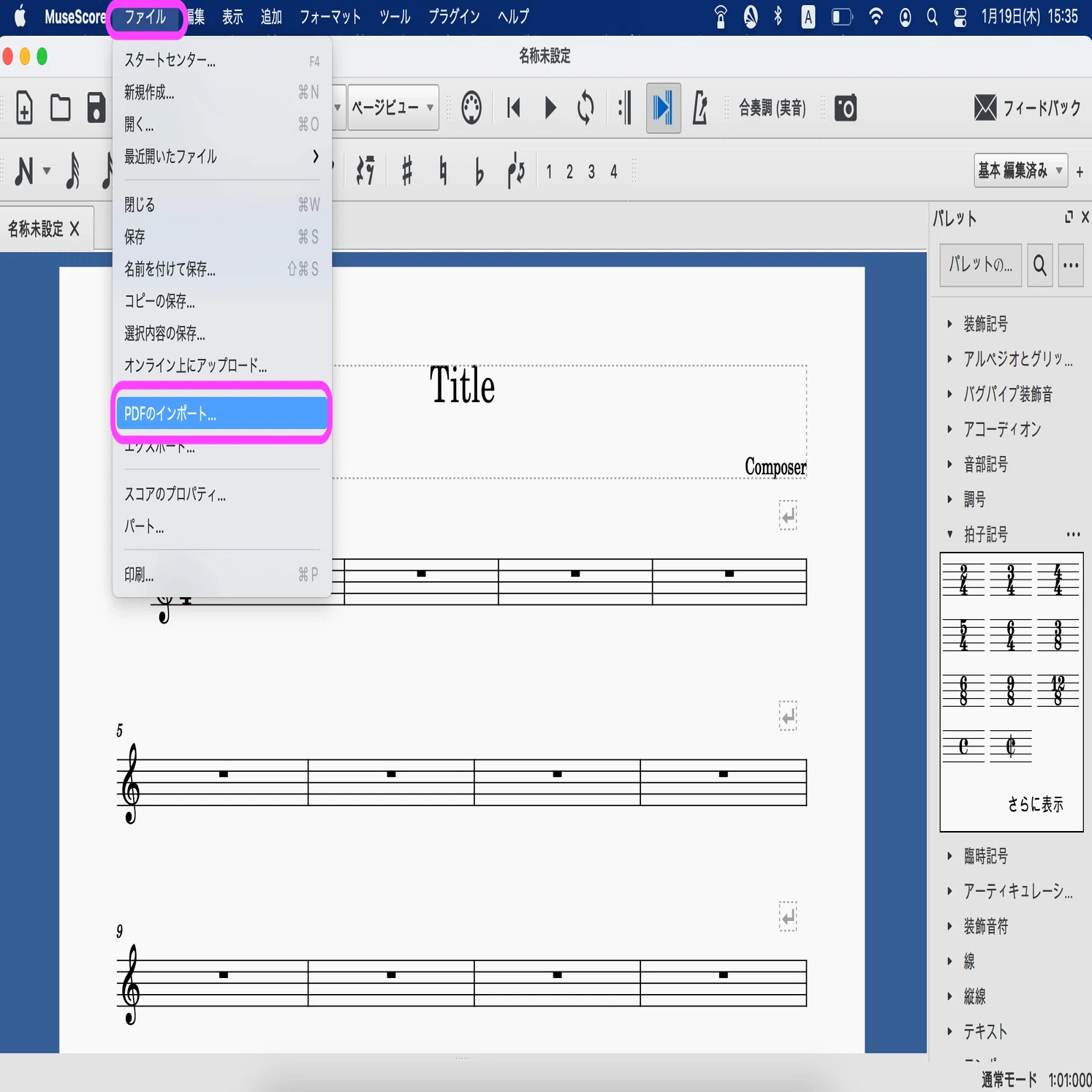Toggle the metronome icon
Viewport: 1092px width, 1092px height.
tap(700, 108)
